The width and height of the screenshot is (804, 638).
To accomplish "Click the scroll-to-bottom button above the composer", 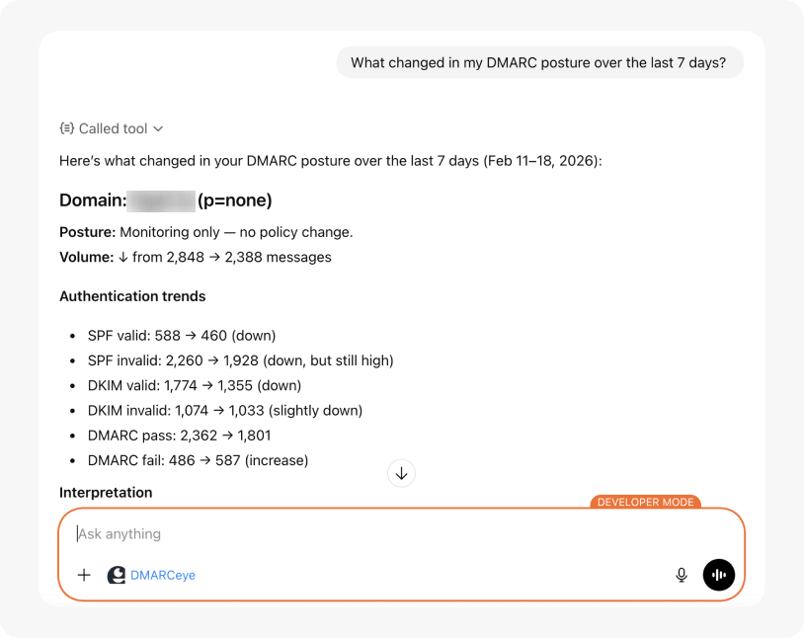I will pyautogui.click(x=401, y=472).
